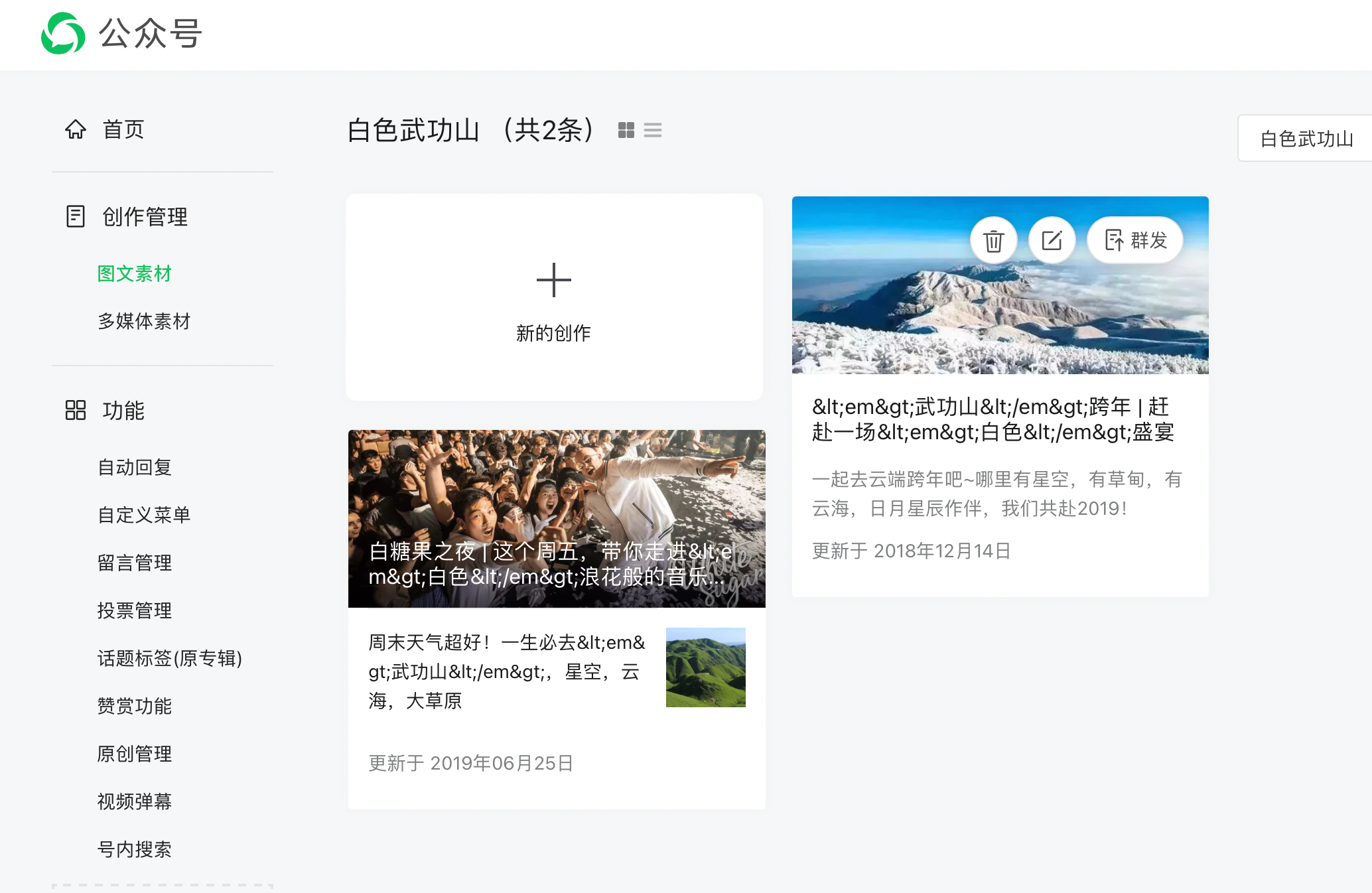Switch to grid view layout
The width and height of the screenshot is (1372, 893).
[x=626, y=129]
